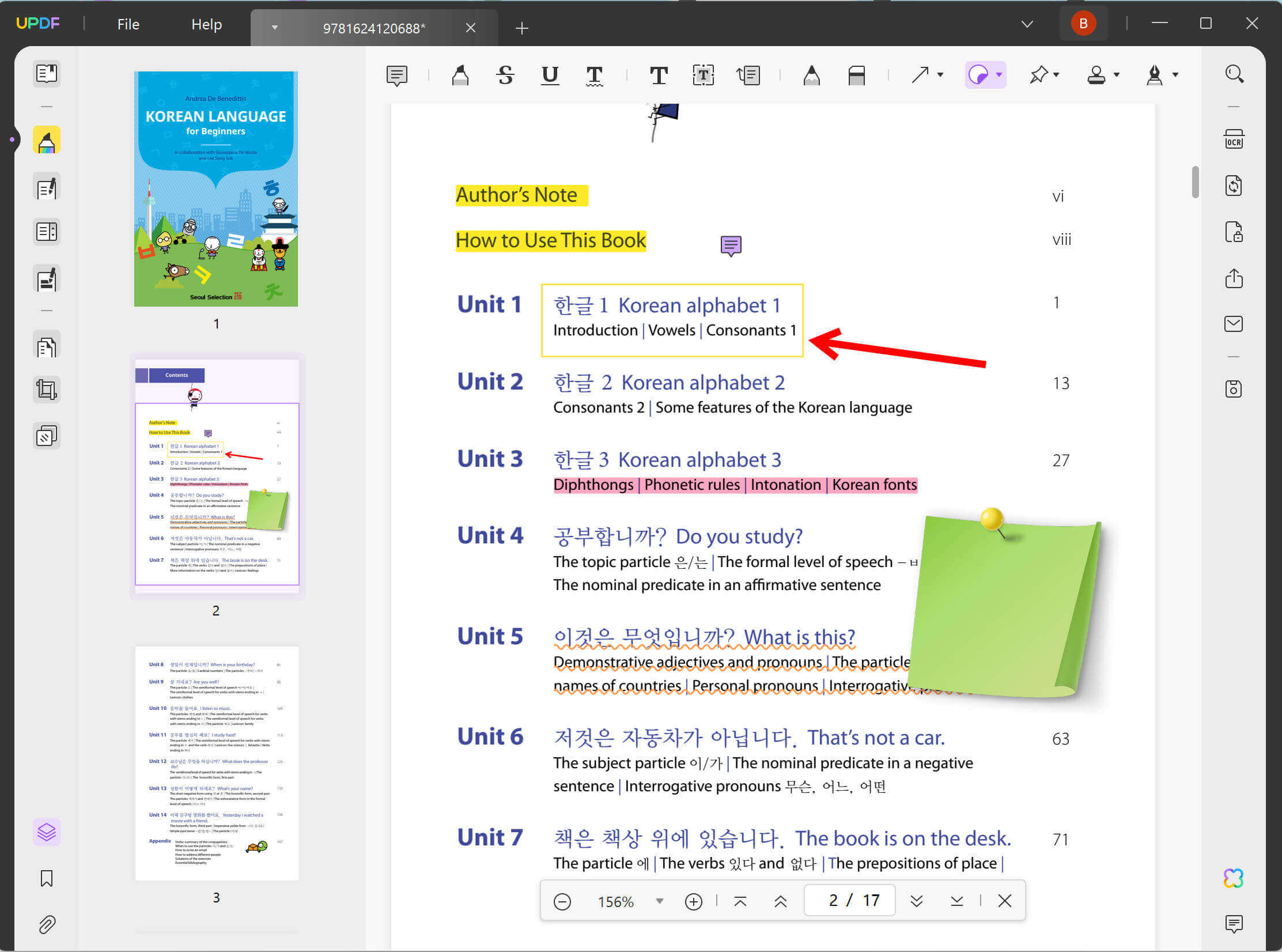Open the File menu
1282x952 pixels.
pyautogui.click(x=128, y=24)
